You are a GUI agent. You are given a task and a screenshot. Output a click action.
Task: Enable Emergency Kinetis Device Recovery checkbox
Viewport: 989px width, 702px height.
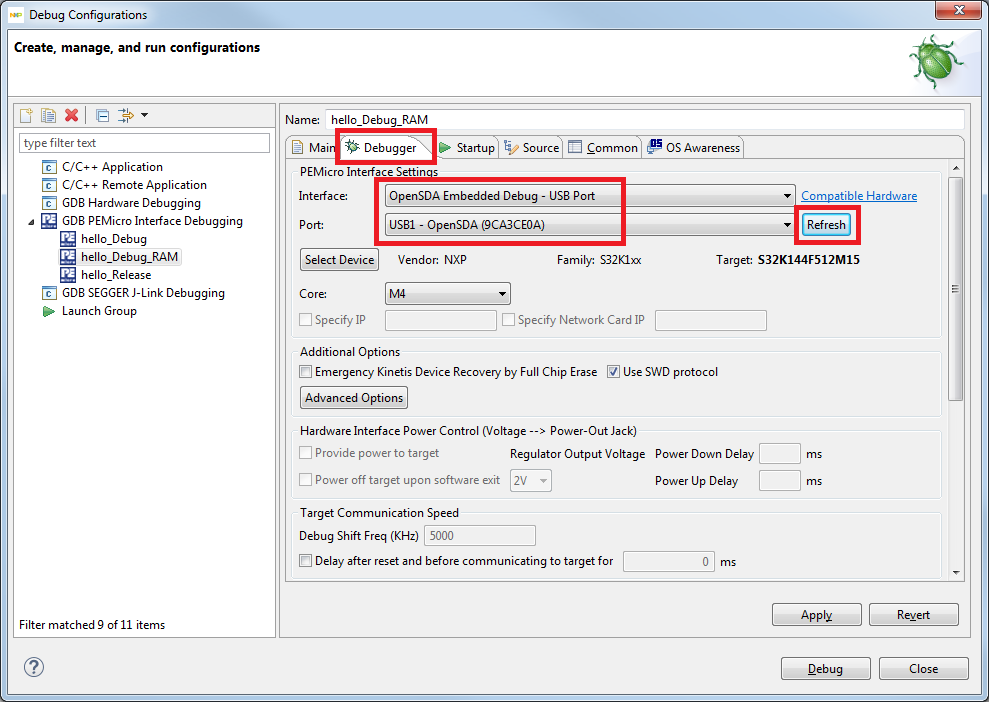click(x=306, y=372)
